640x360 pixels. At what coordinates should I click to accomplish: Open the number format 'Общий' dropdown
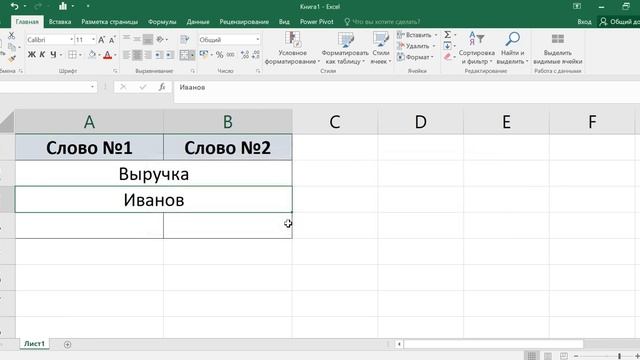(258, 40)
